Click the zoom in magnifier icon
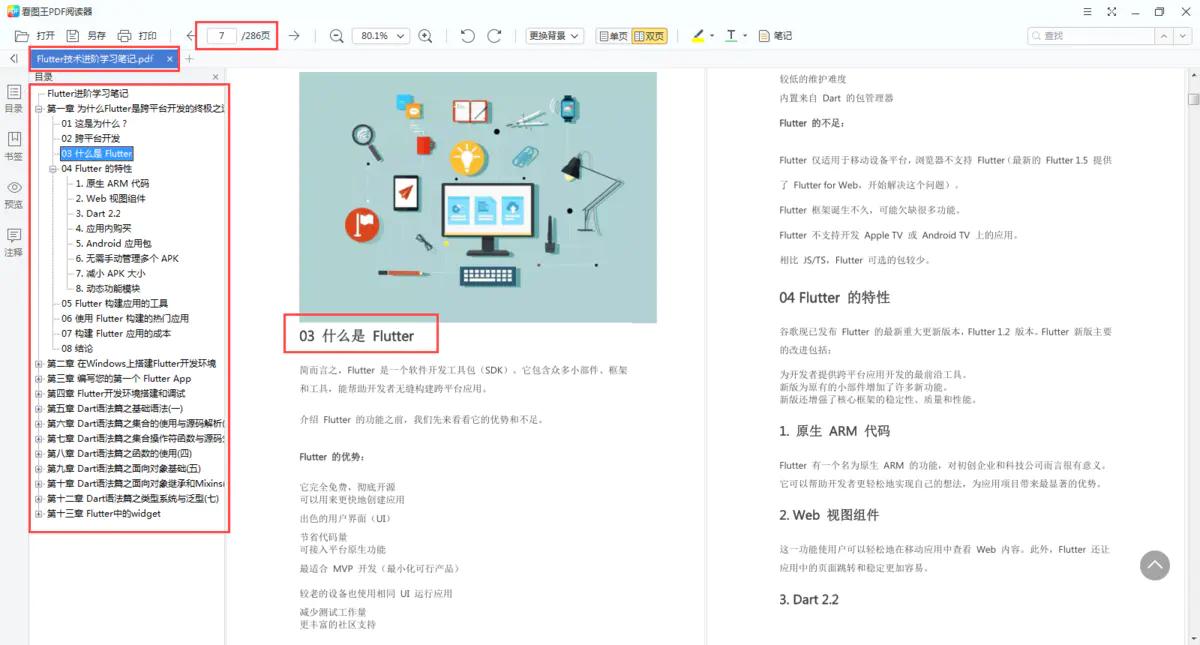The image size is (1200, 645). point(424,35)
